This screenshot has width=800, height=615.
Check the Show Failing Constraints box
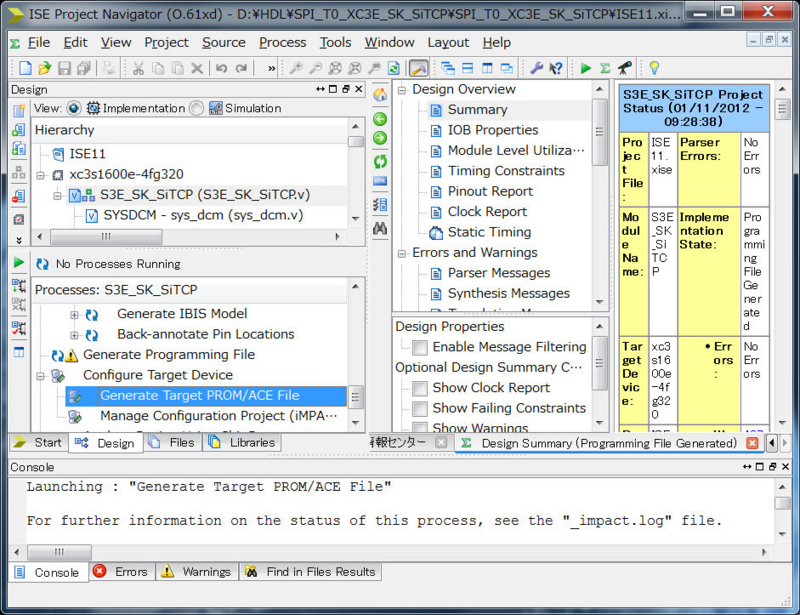[x=420, y=409]
